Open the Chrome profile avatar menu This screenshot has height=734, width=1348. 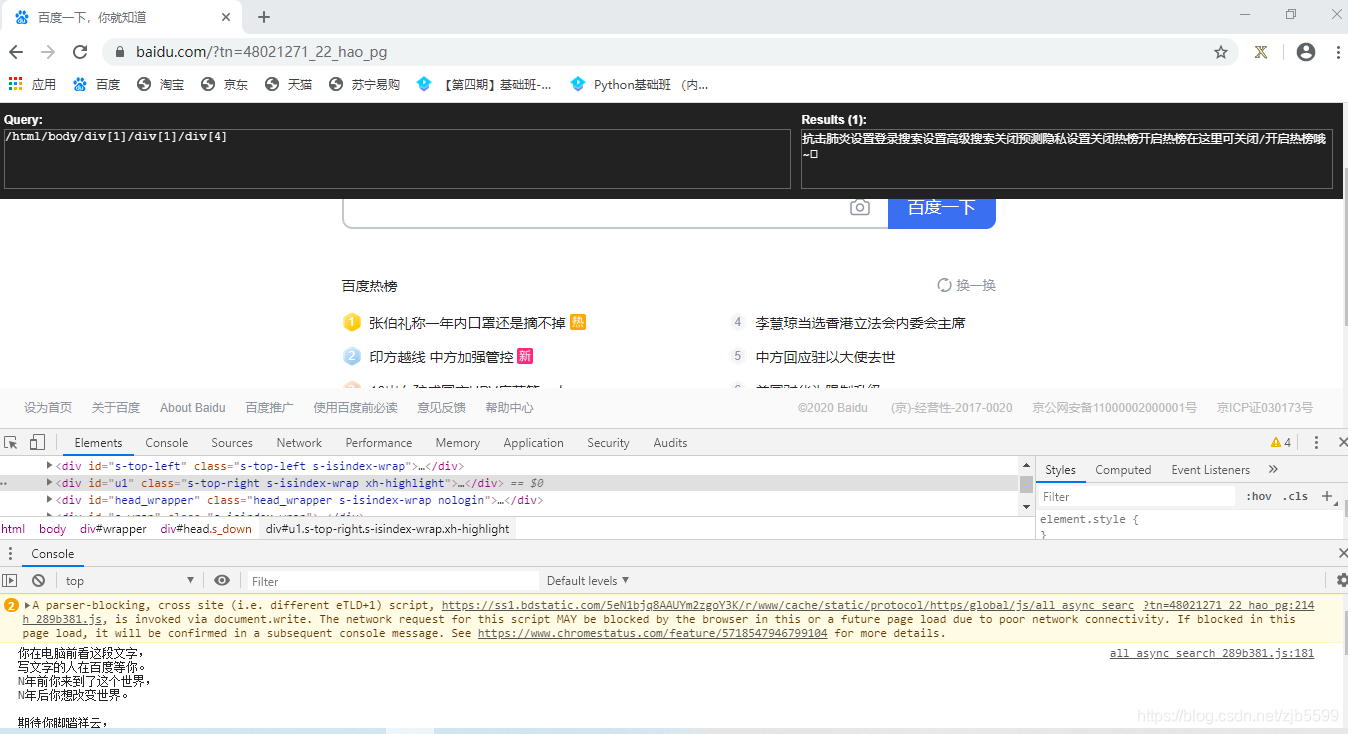pyautogui.click(x=1305, y=52)
